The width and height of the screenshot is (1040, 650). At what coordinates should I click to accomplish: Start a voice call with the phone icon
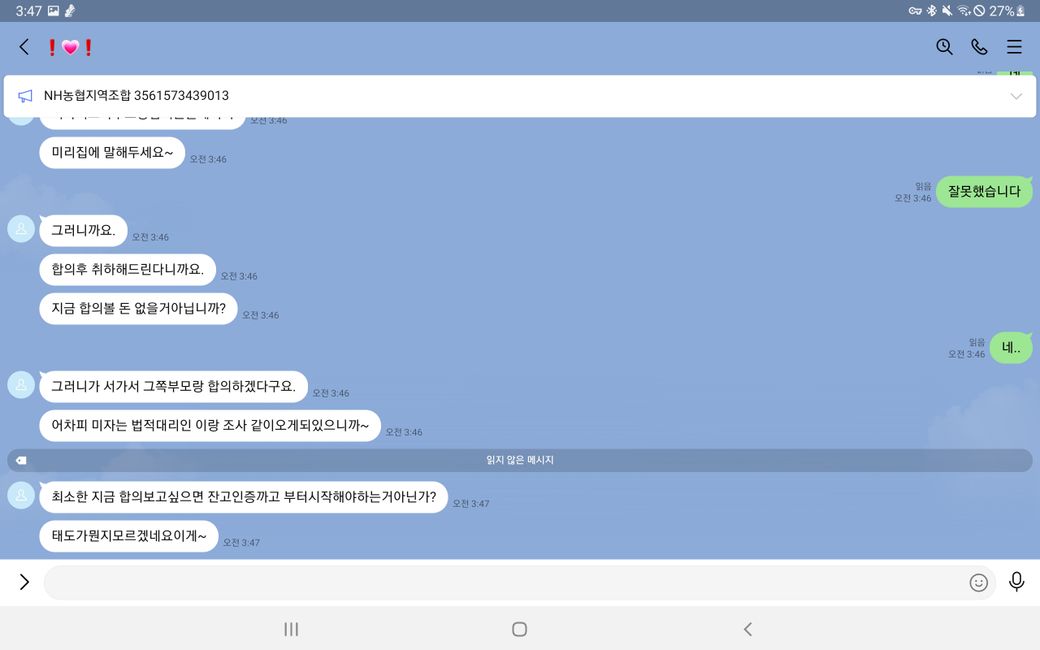(x=979, y=46)
